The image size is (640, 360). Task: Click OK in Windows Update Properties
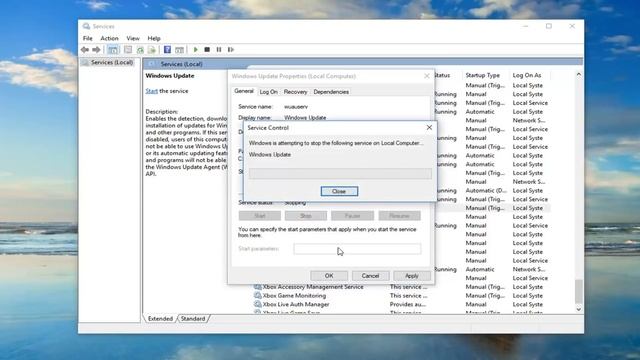click(329, 276)
